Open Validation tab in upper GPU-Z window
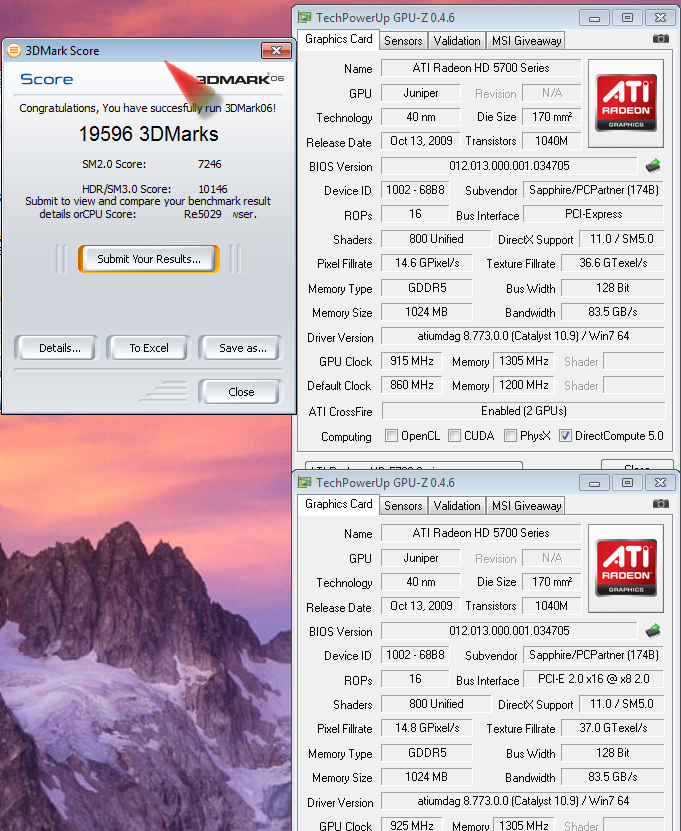 point(457,41)
